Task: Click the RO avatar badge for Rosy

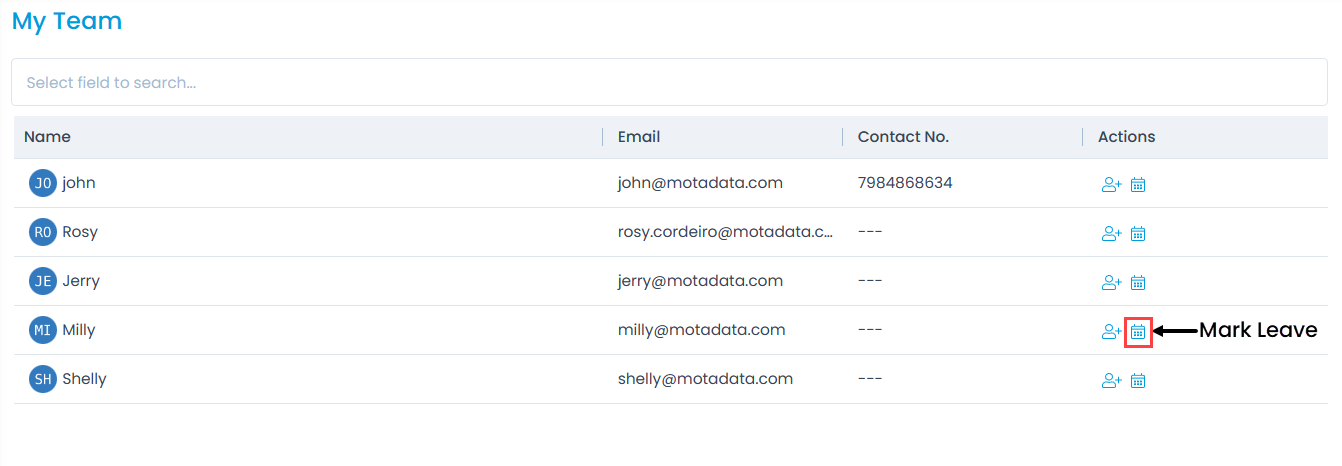Action: 43,233
